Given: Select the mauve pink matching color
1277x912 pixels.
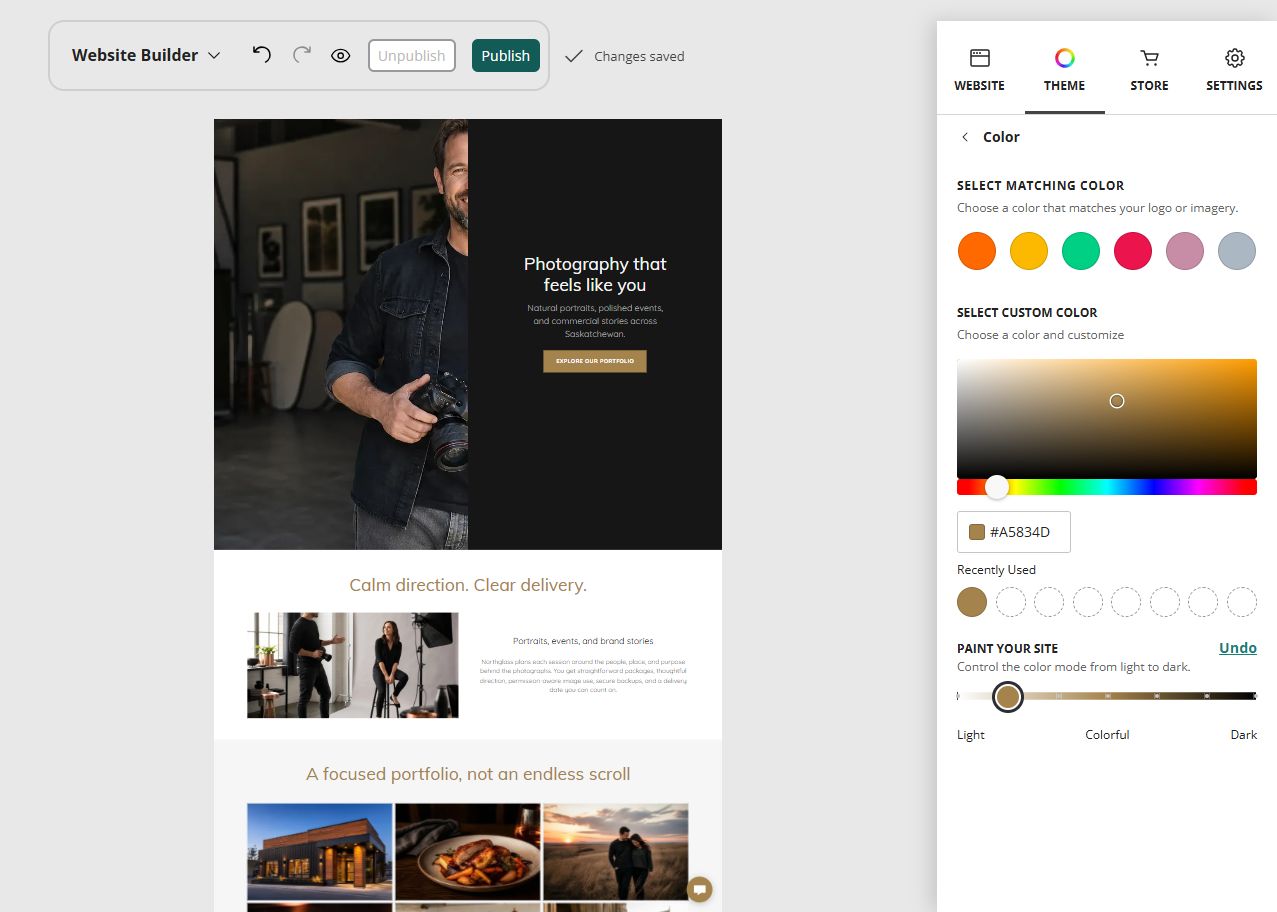Looking at the screenshot, I should 1185,250.
